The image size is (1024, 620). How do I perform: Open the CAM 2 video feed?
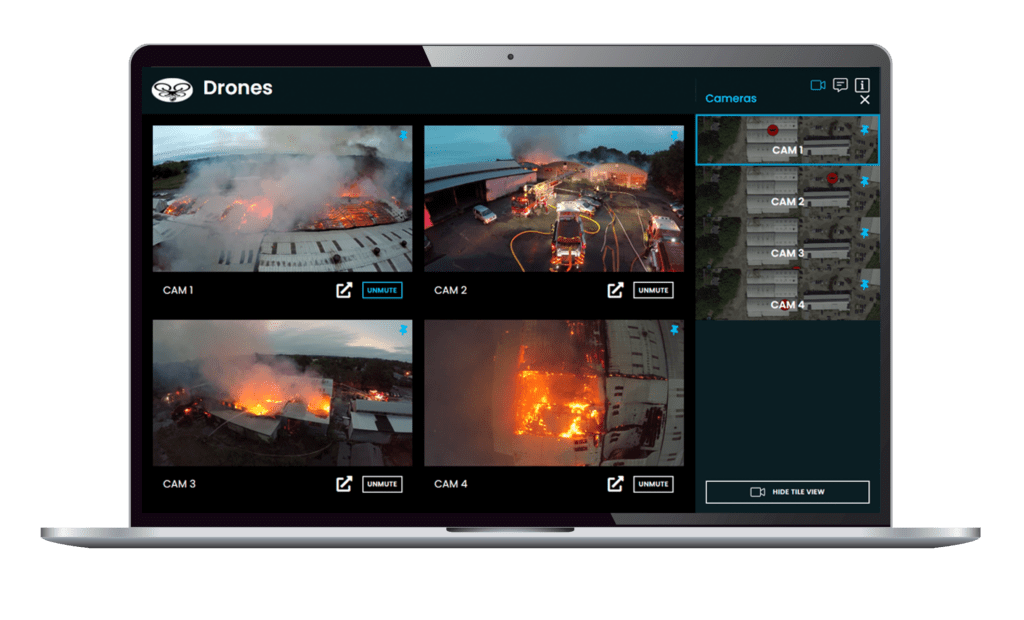click(554, 199)
